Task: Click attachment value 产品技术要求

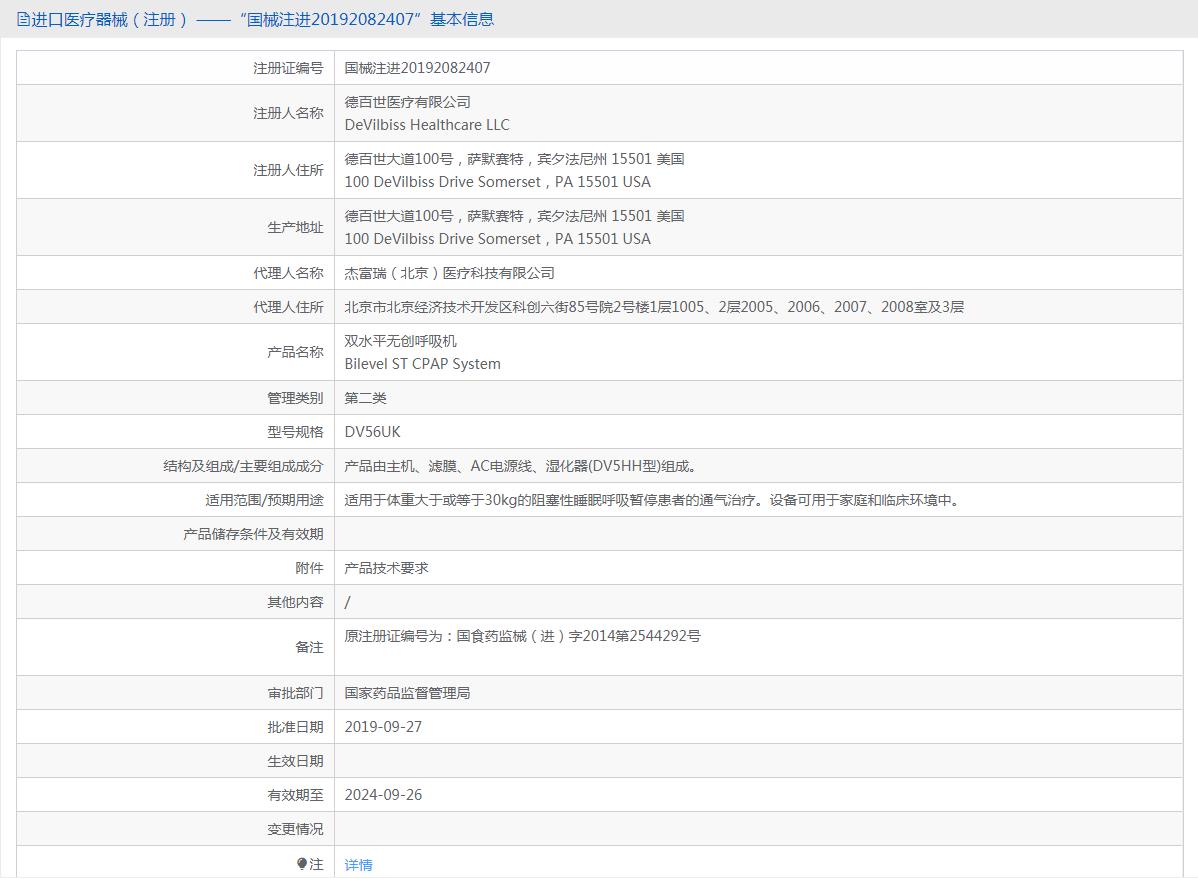Action: pos(386,568)
